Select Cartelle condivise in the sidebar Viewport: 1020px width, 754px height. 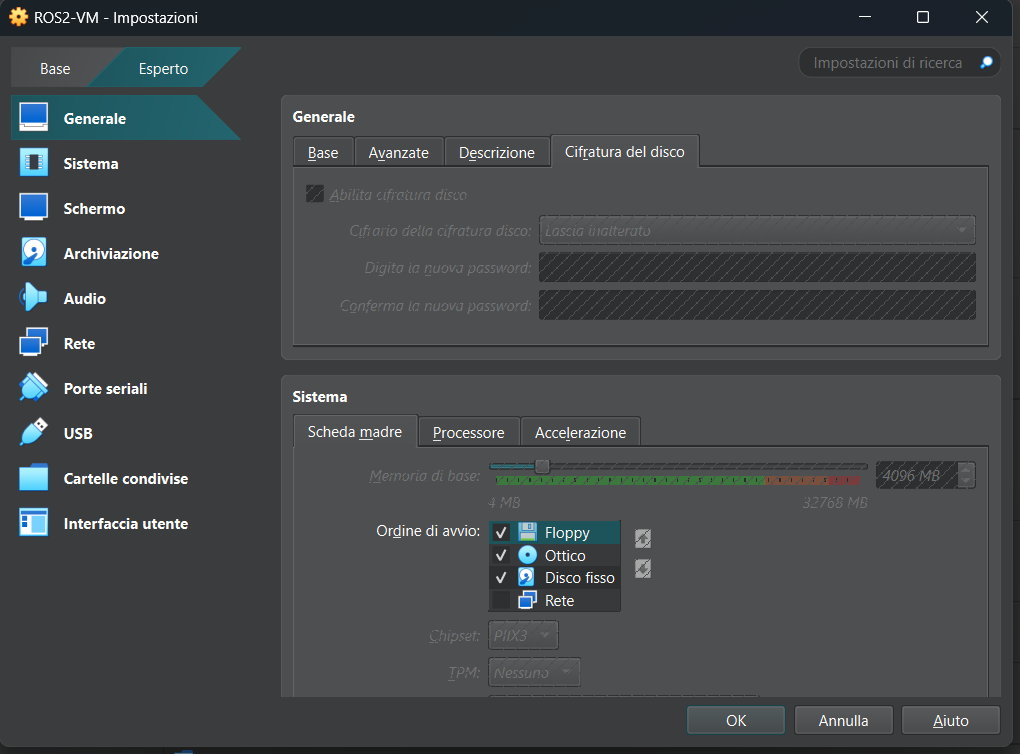(126, 478)
